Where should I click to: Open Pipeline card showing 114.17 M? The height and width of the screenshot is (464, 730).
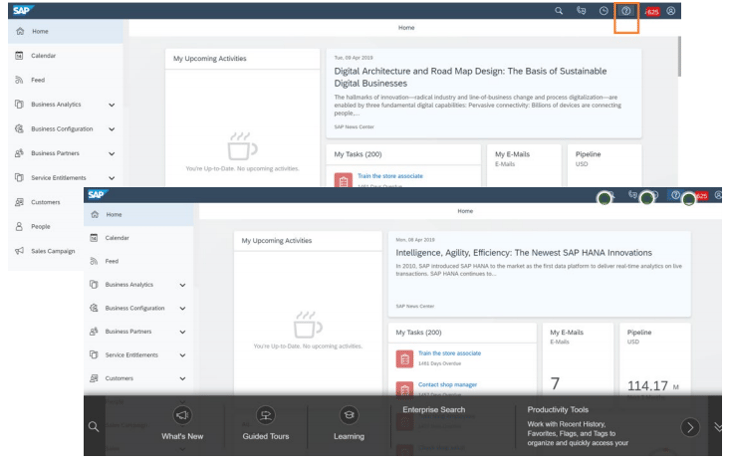(655, 358)
